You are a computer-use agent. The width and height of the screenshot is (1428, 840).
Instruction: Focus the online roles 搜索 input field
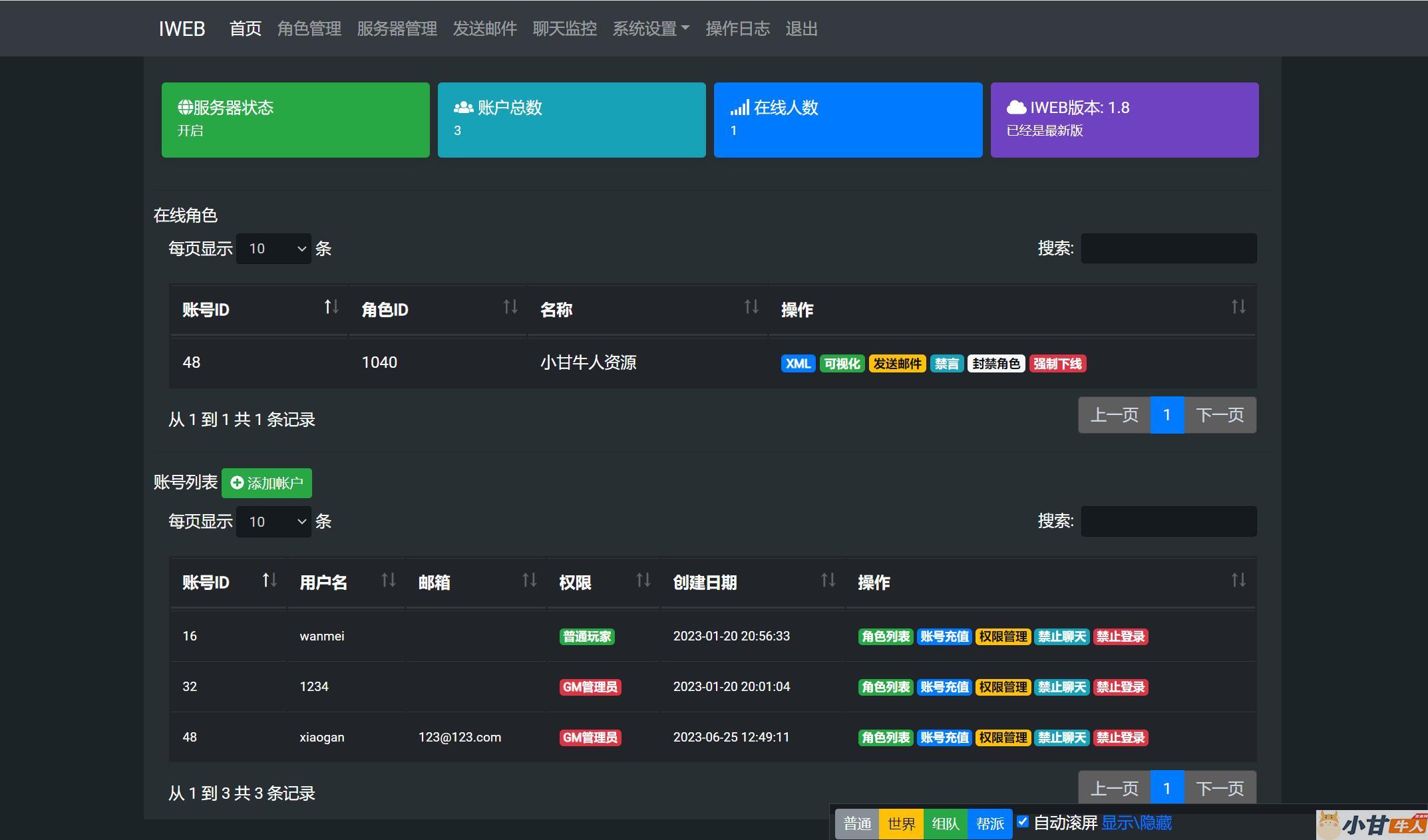pos(1168,249)
